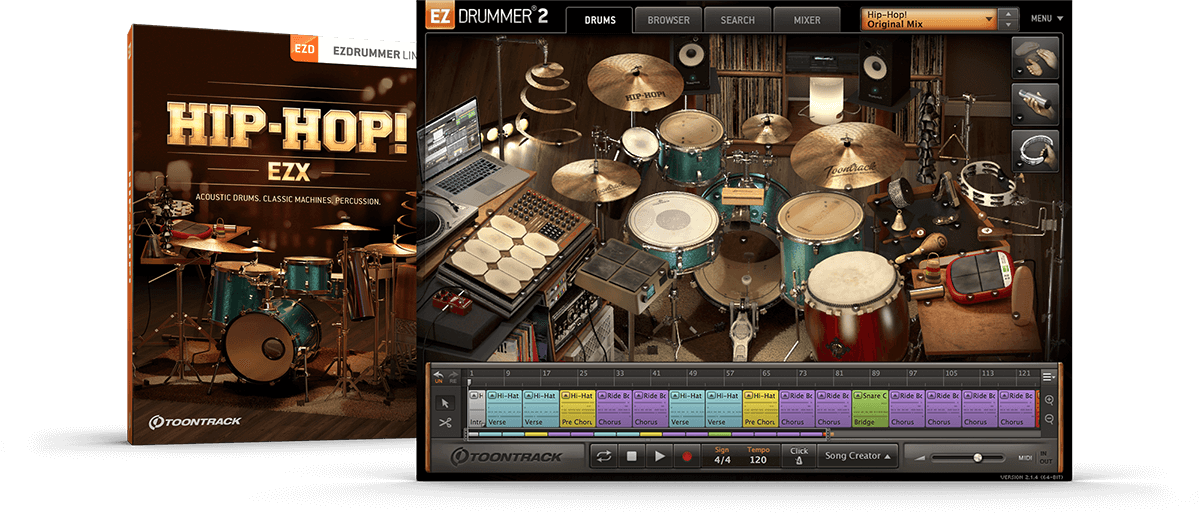Switch to the DRUMS tab

599,20
